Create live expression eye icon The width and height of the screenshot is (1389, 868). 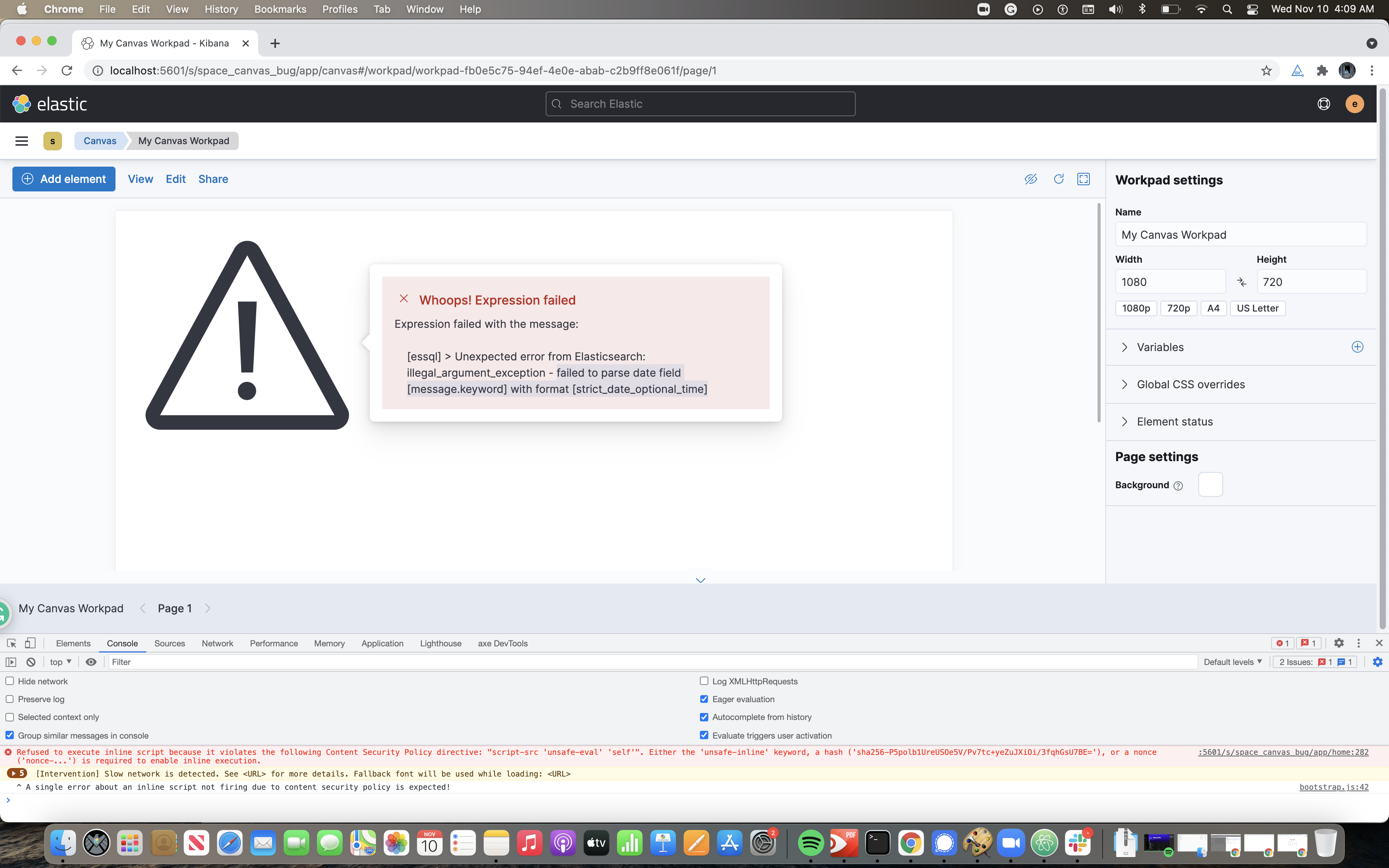pyautogui.click(x=91, y=662)
